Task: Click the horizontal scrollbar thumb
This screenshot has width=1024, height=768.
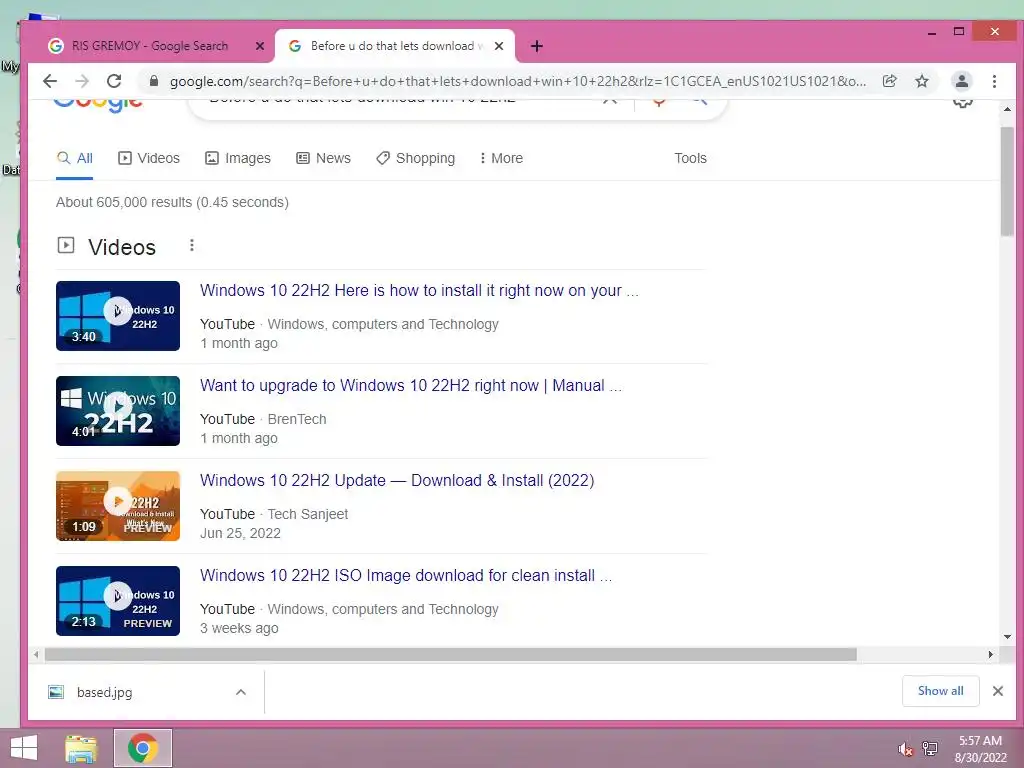Action: coord(451,654)
